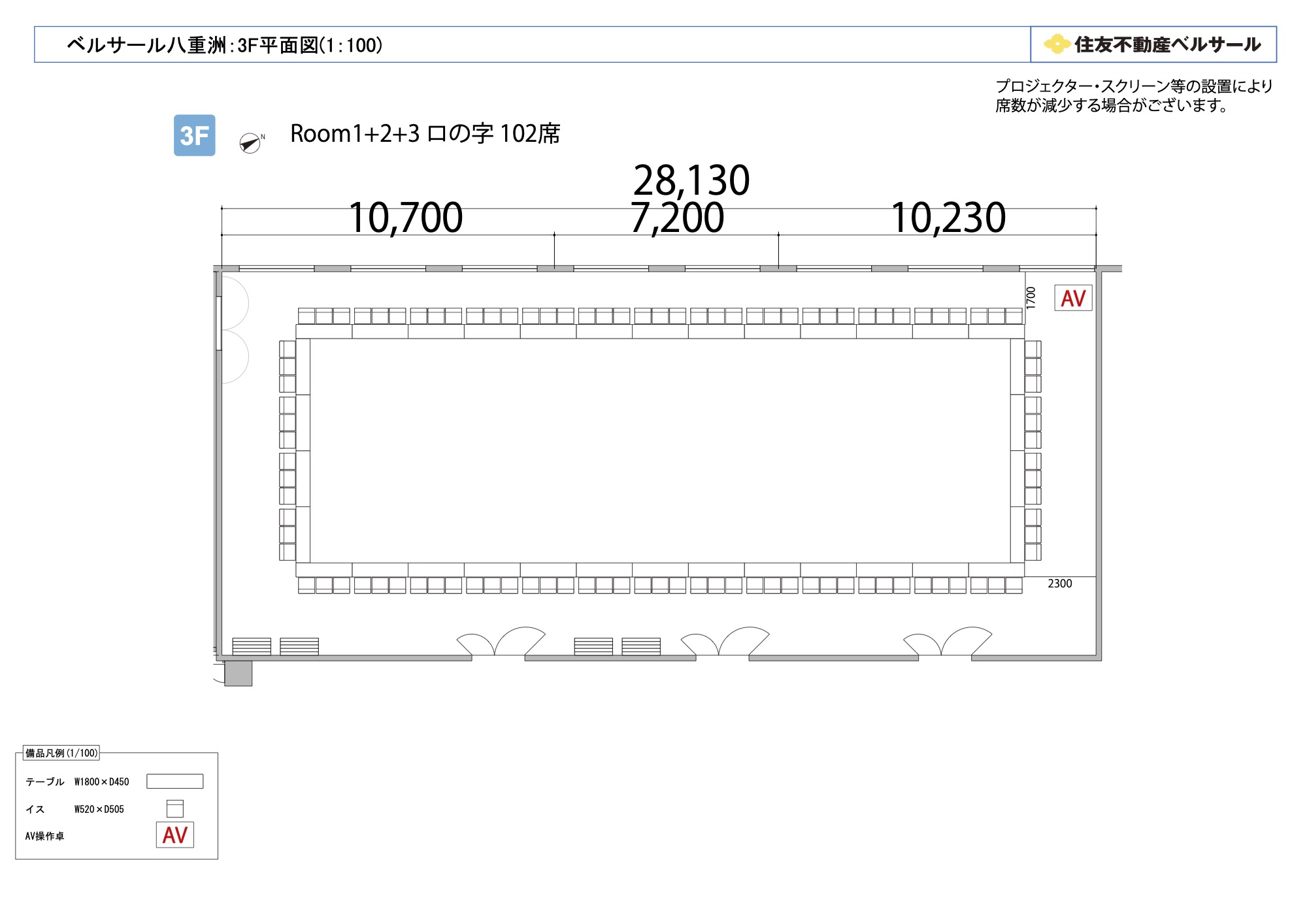Click the 28,130 overall dimension
The width and height of the screenshot is (1307, 924).
691,180
